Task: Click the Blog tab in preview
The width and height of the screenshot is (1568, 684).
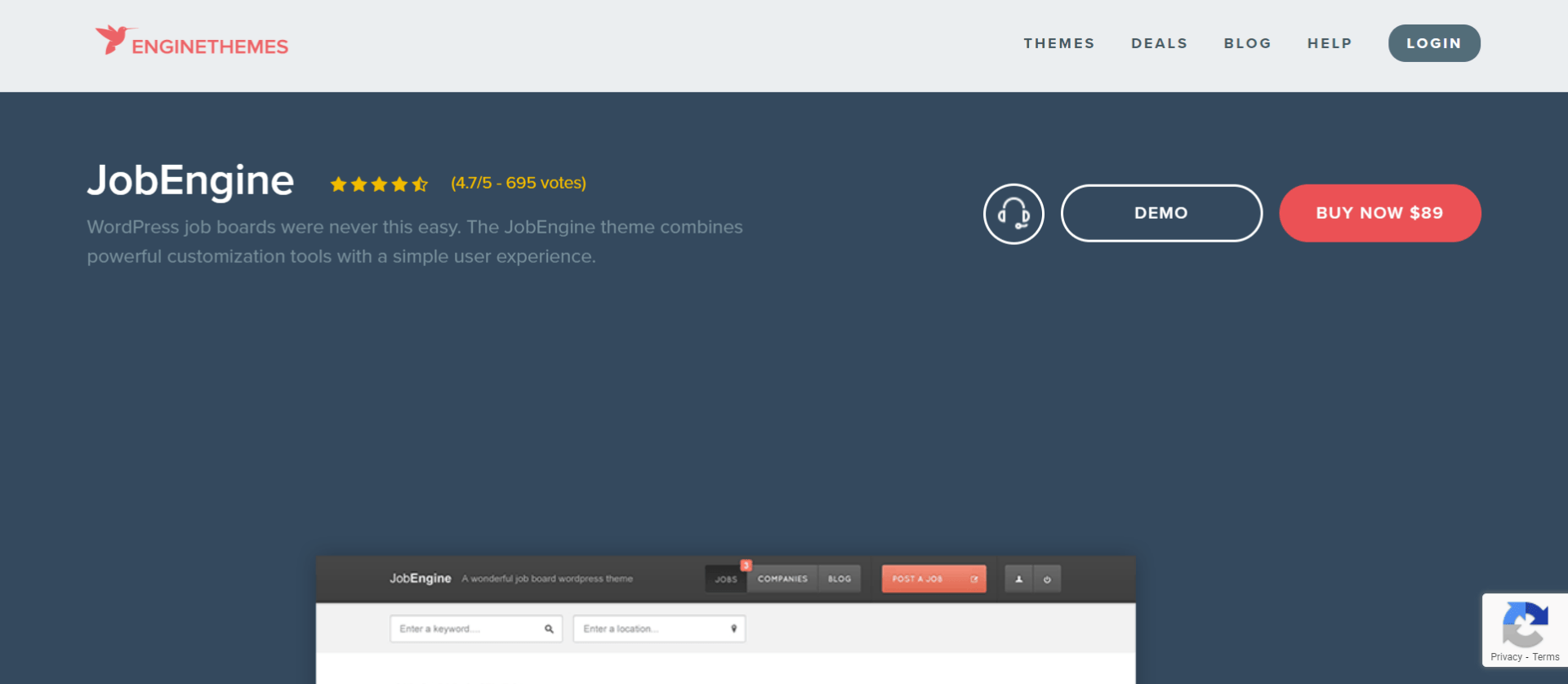Action: point(840,579)
